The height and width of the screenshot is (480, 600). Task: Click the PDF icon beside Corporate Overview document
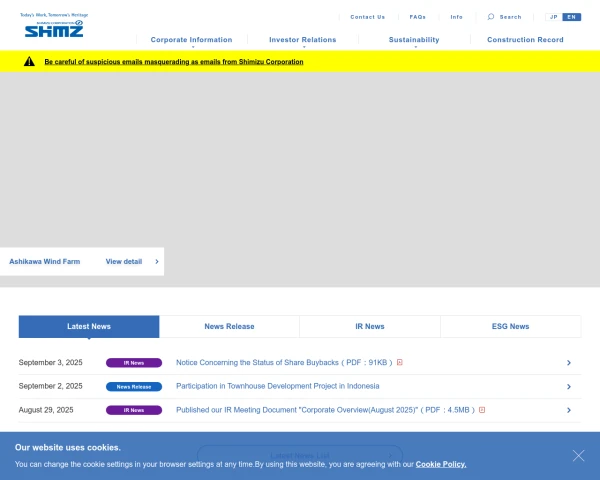(x=482, y=410)
